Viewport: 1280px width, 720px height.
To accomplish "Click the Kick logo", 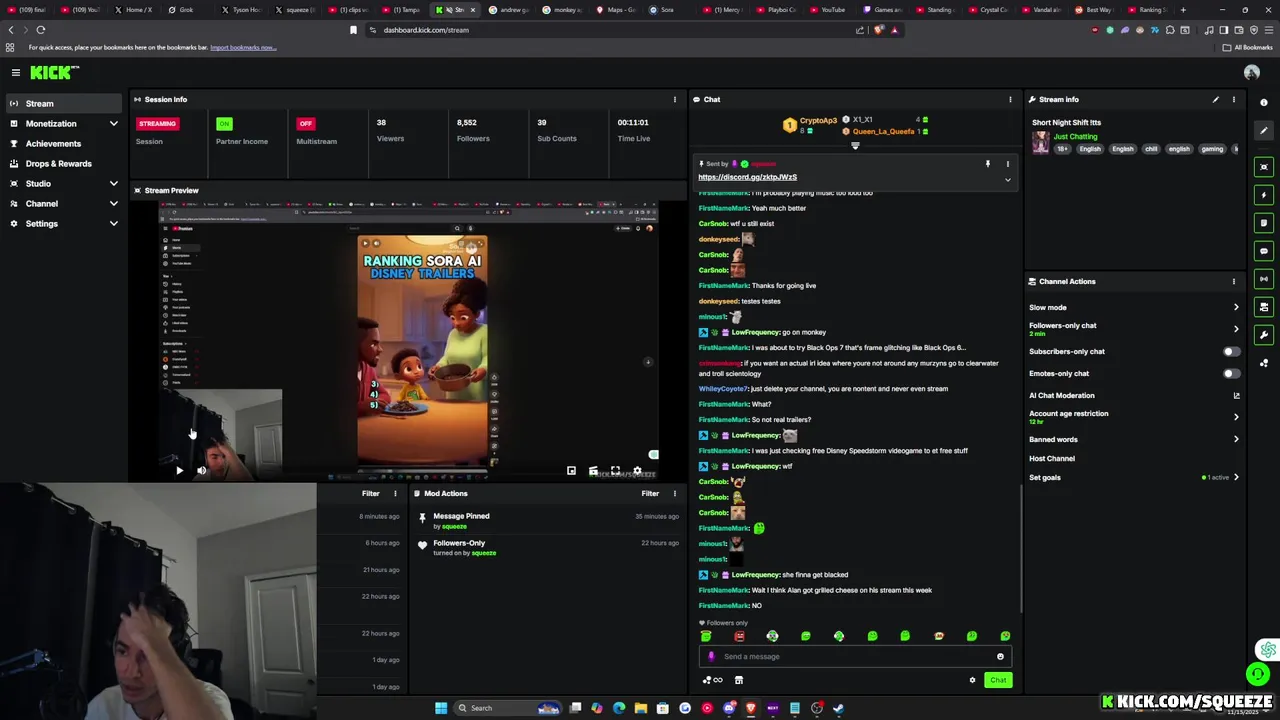I will click(x=50, y=72).
